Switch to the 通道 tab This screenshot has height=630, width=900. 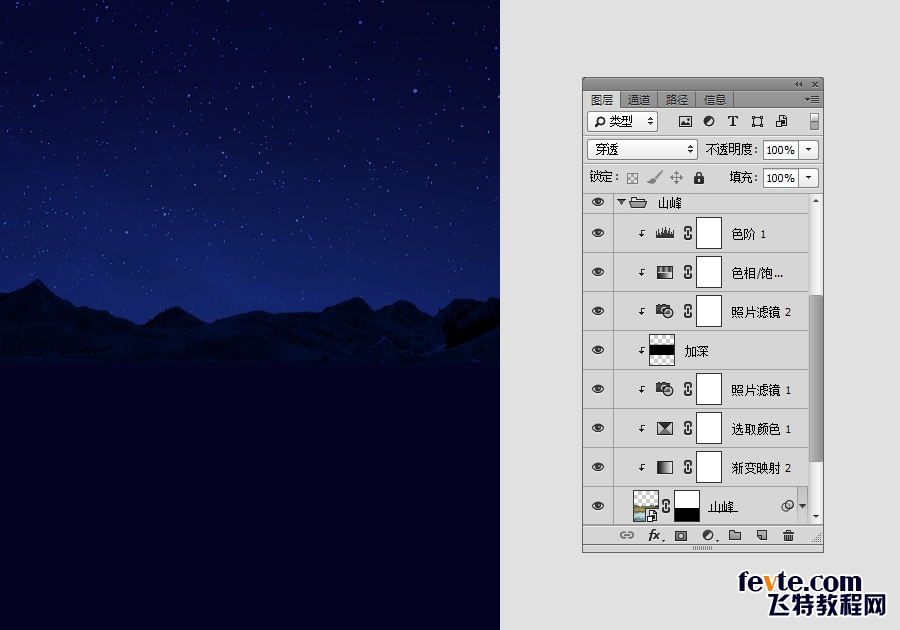click(x=638, y=100)
